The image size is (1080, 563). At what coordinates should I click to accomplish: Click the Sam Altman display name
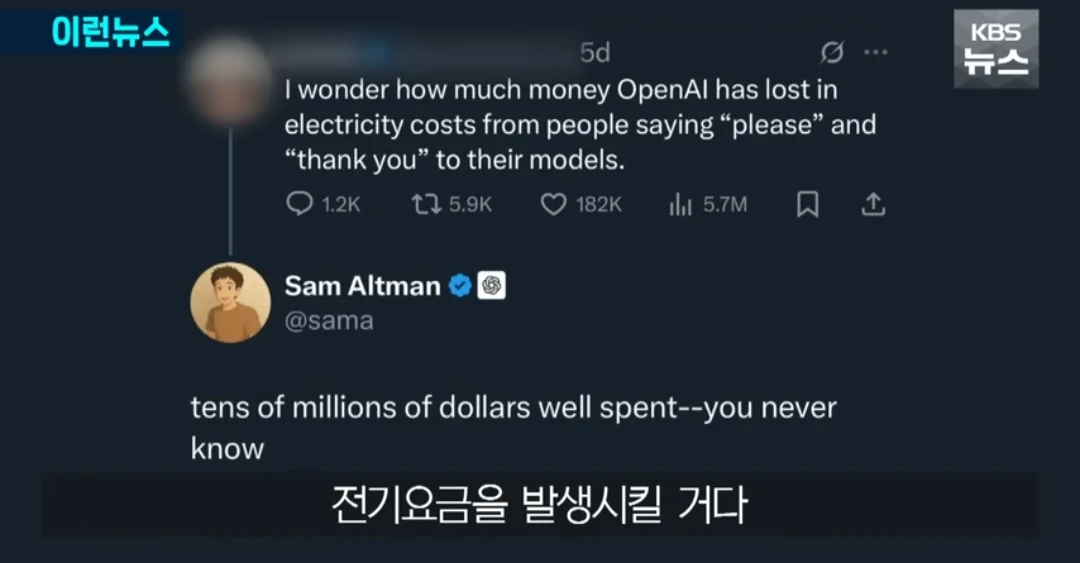pyautogui.click(x=362, y=285)
